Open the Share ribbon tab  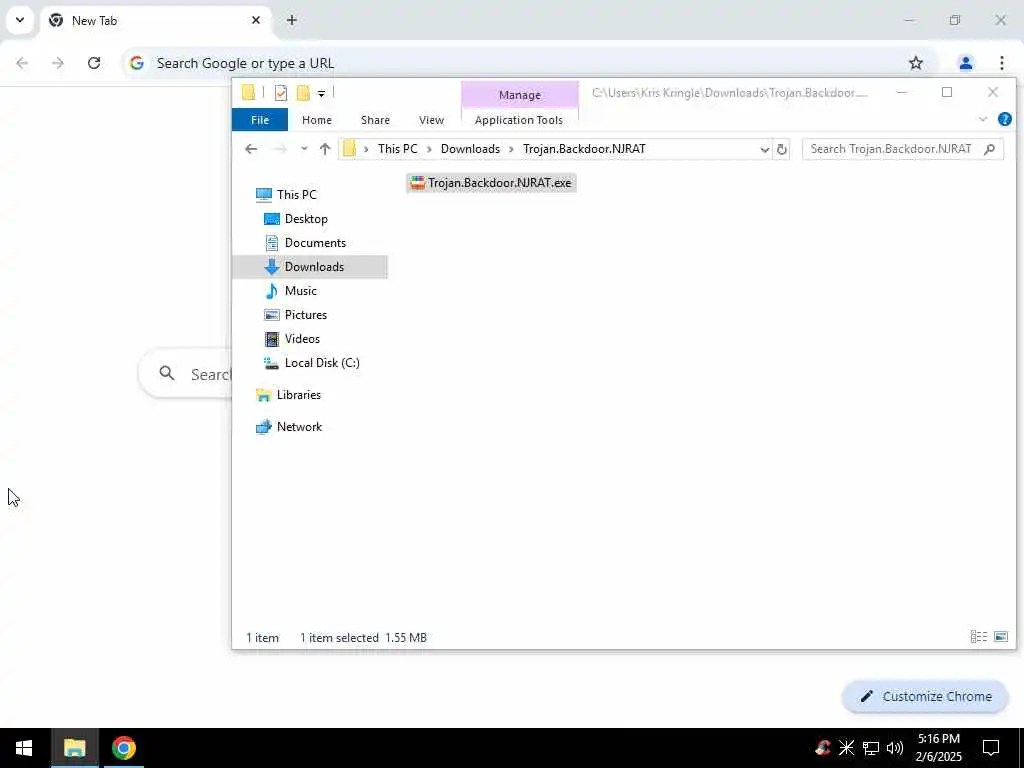[375, 120]
